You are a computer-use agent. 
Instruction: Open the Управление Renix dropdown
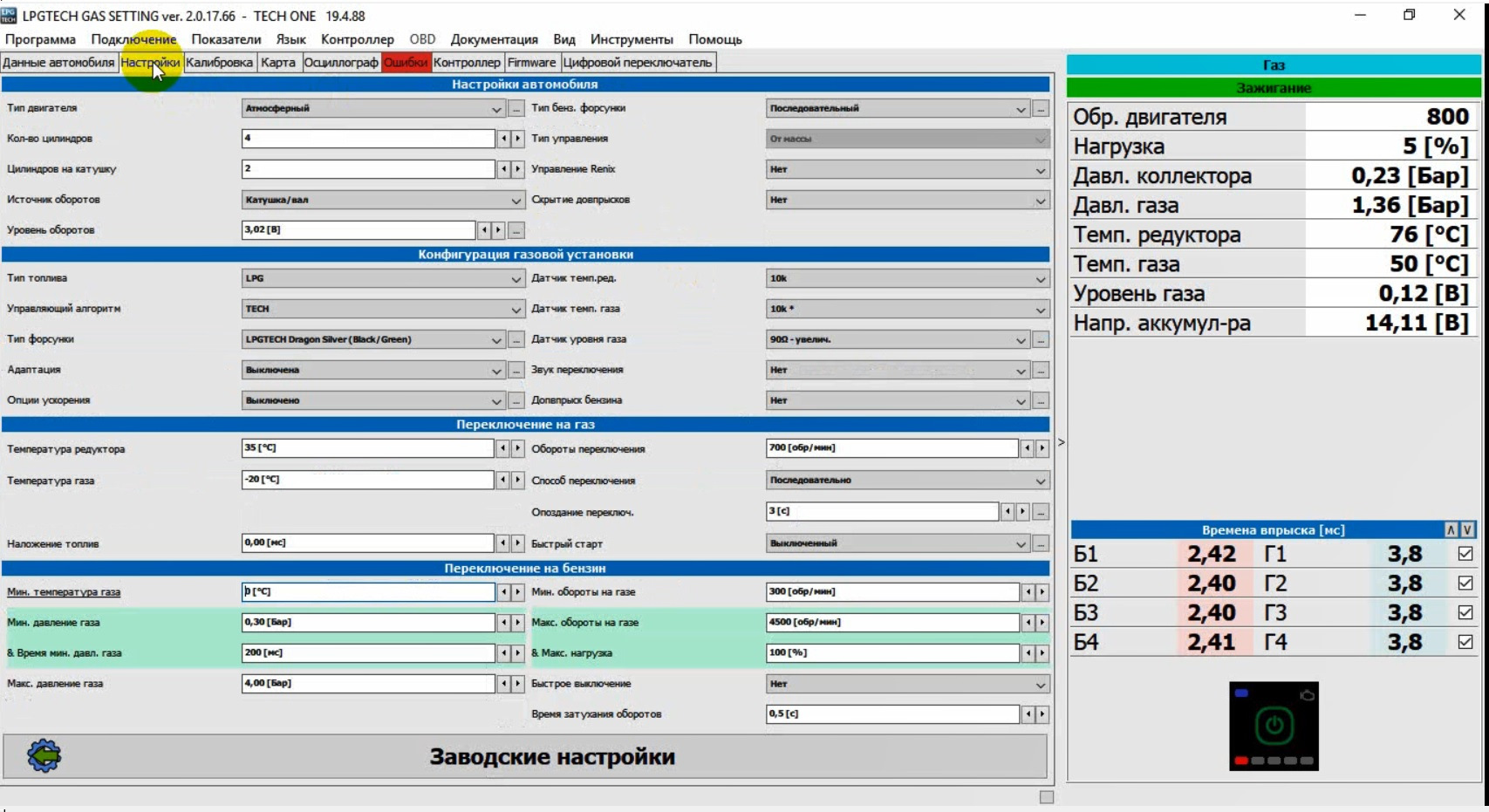(907, 169)
